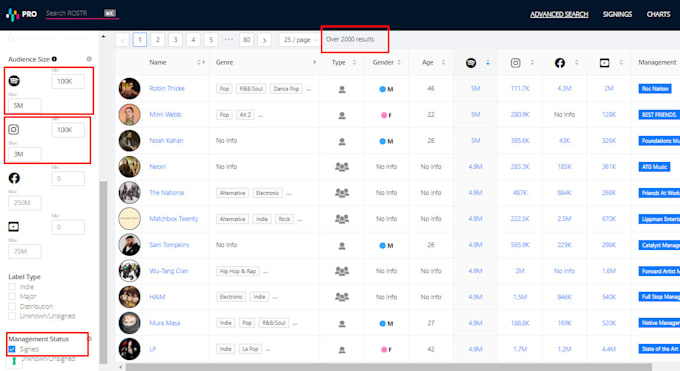Go to the previous results page arrow

click(122, 40)
